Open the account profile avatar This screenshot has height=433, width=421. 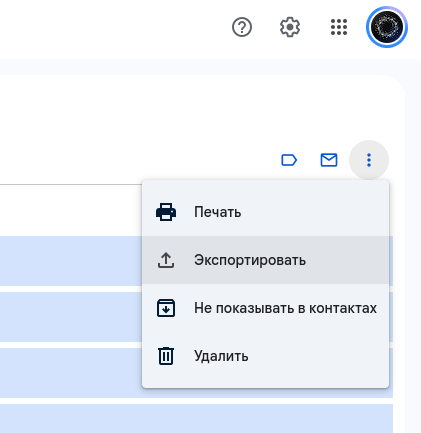point(387,27)
